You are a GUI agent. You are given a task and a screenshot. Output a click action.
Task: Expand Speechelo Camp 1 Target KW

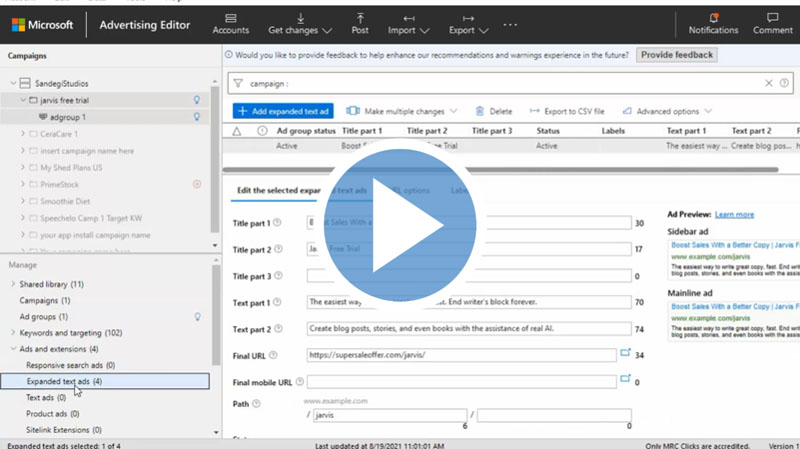pyautogui.click(x=23, y=218)
